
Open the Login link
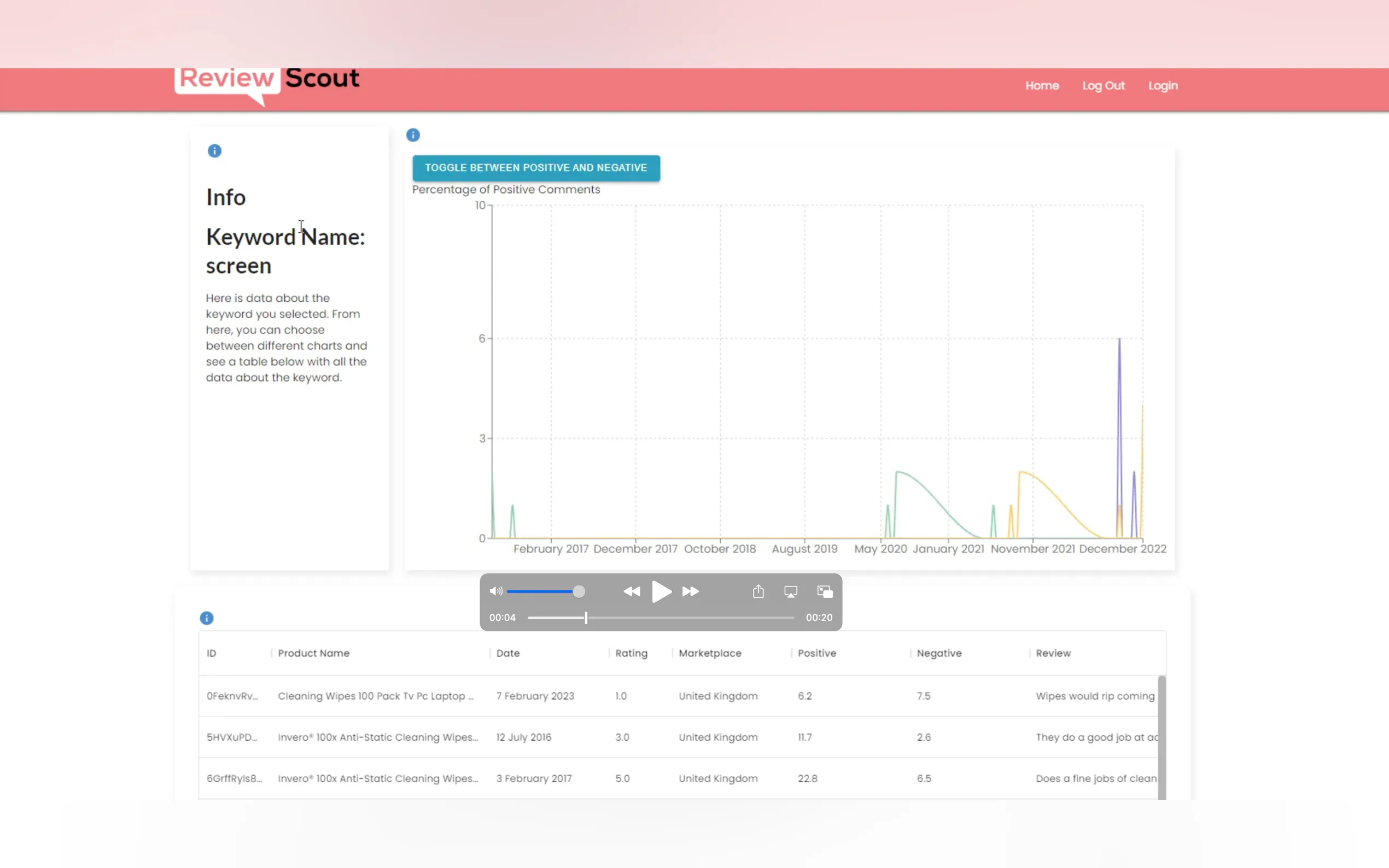[x=1163, y=85]
